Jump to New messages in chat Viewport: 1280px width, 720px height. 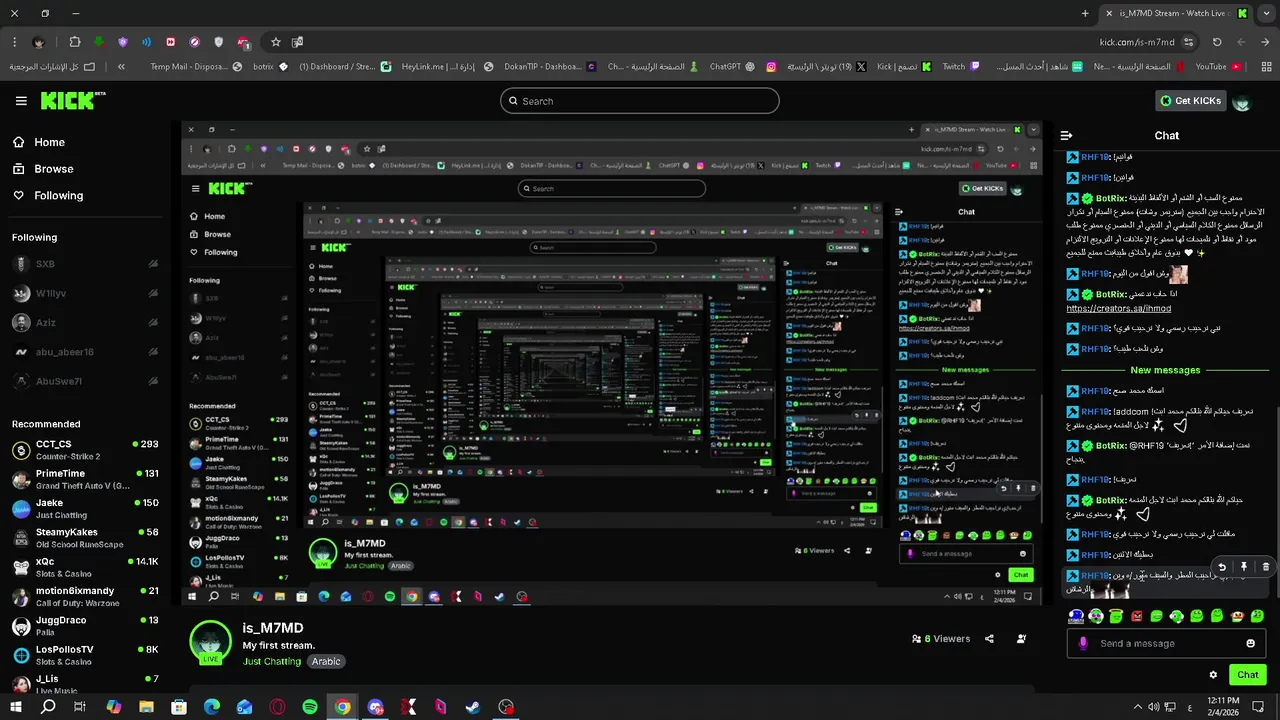1165,370
